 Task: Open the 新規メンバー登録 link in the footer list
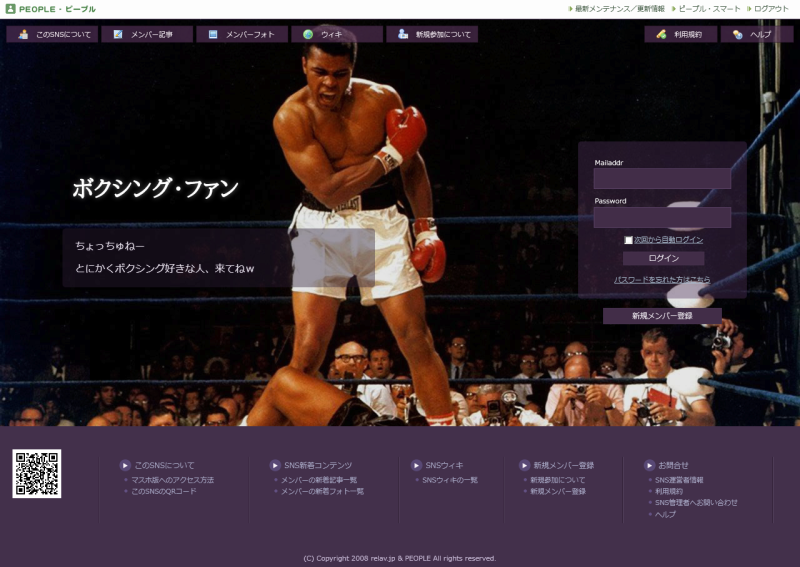(x=558, y=491)
